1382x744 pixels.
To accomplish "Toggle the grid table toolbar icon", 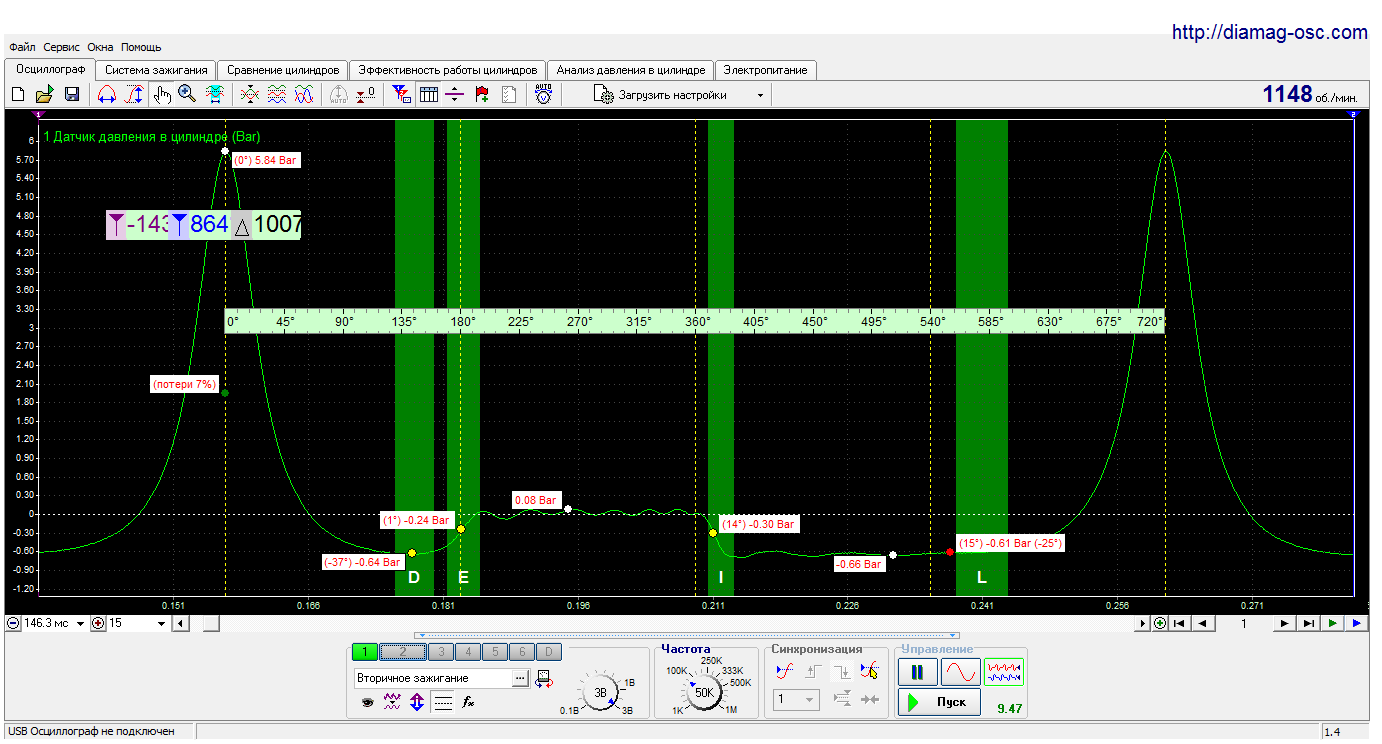I will click(x=429, y=94).
